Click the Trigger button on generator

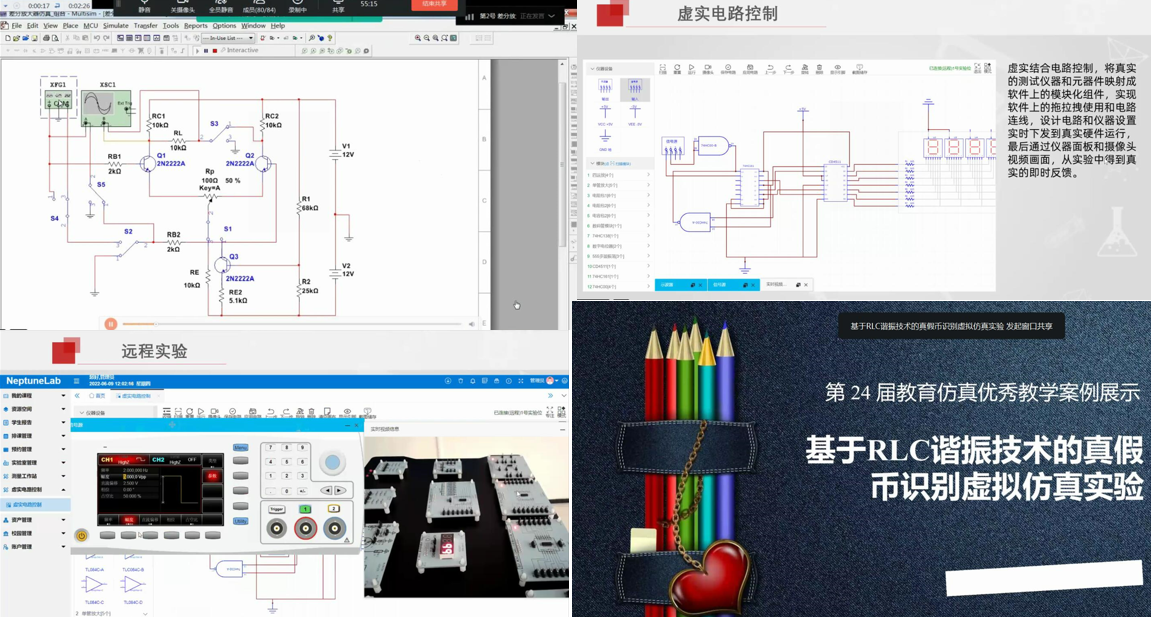click(x=277, y=509)
